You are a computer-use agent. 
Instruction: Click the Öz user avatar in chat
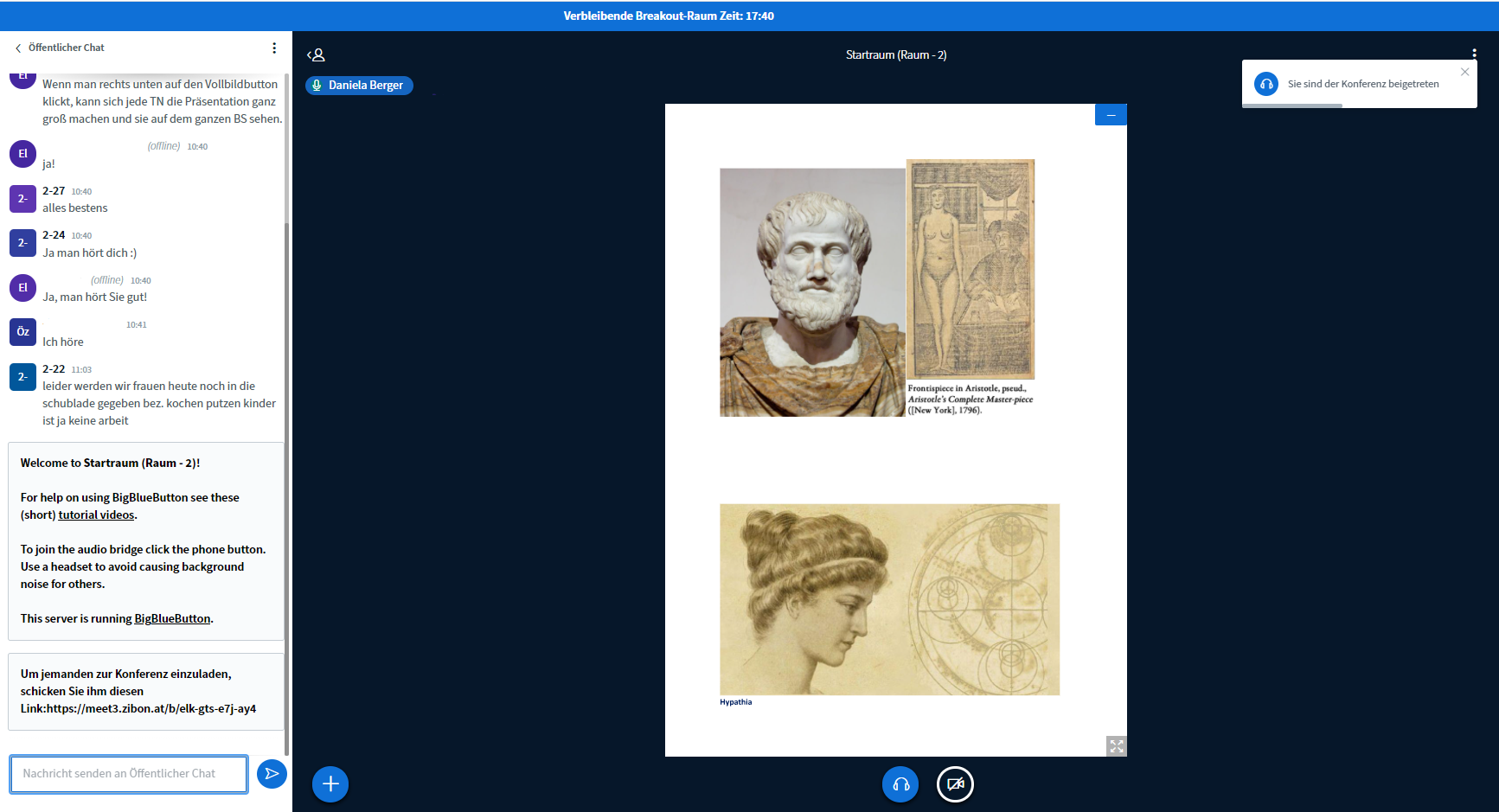22,332
